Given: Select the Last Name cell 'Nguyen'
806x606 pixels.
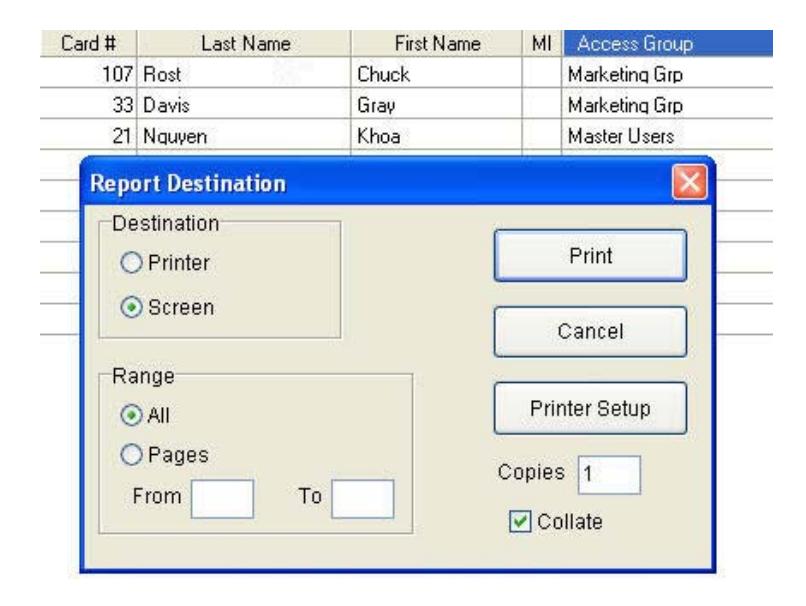Looking at the screenshot, I should point(244,136).
